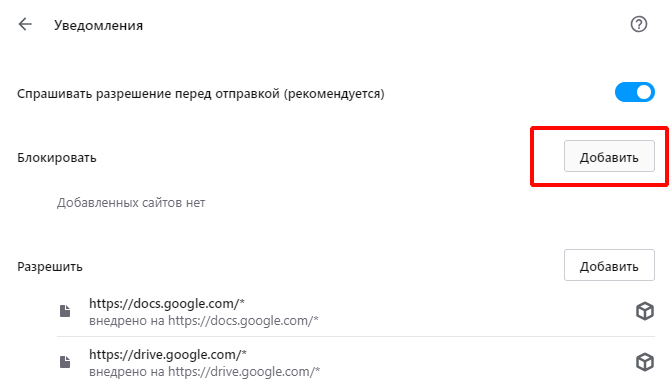Click the Уведомления page heading
The image size is (672, 391).
click(99, 26)
